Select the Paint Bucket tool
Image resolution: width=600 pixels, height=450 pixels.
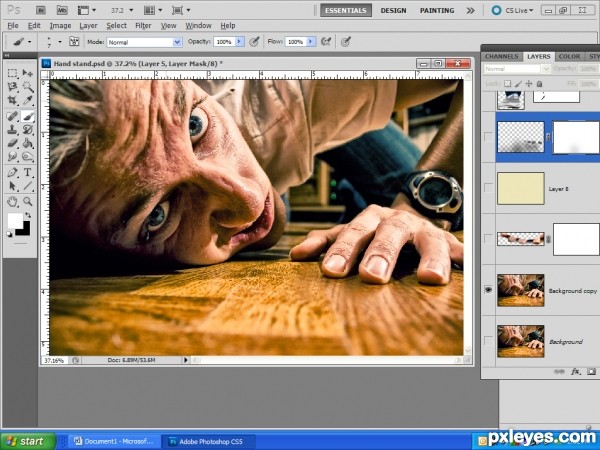(x=28, y=143)
